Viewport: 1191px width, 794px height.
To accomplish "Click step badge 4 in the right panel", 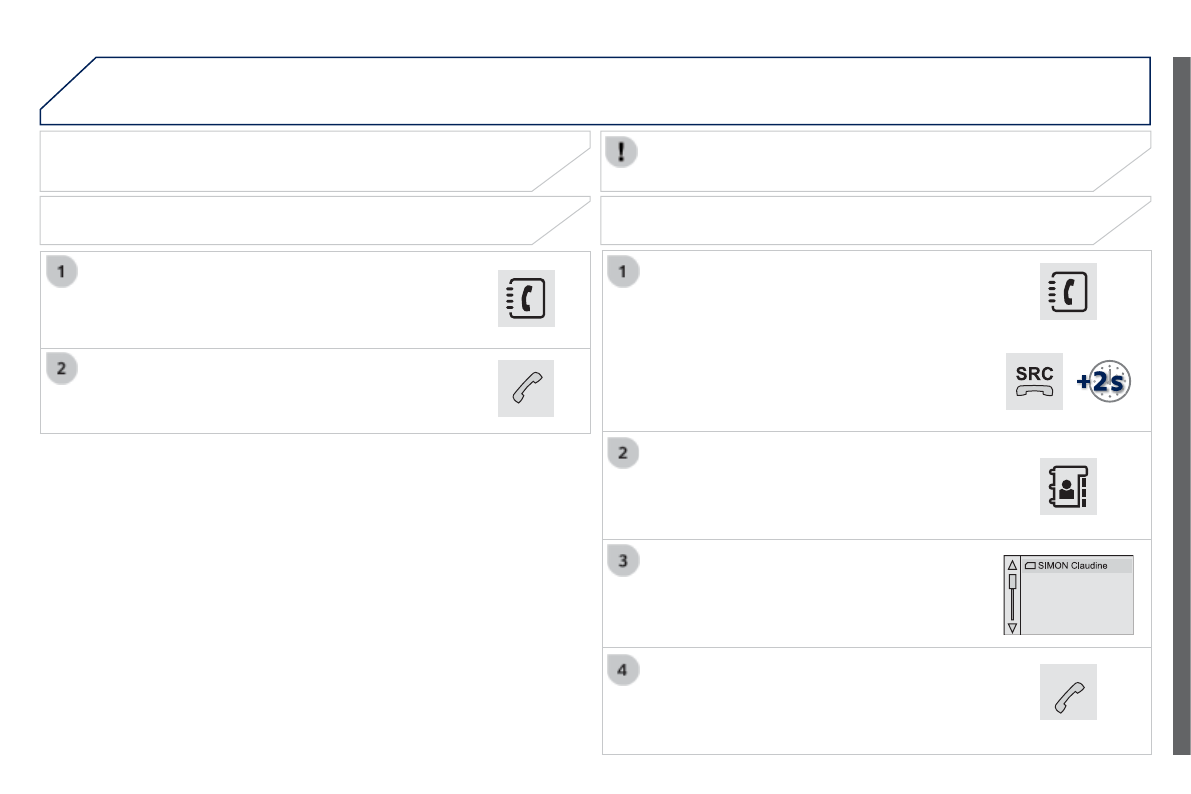I will [624, 668].
